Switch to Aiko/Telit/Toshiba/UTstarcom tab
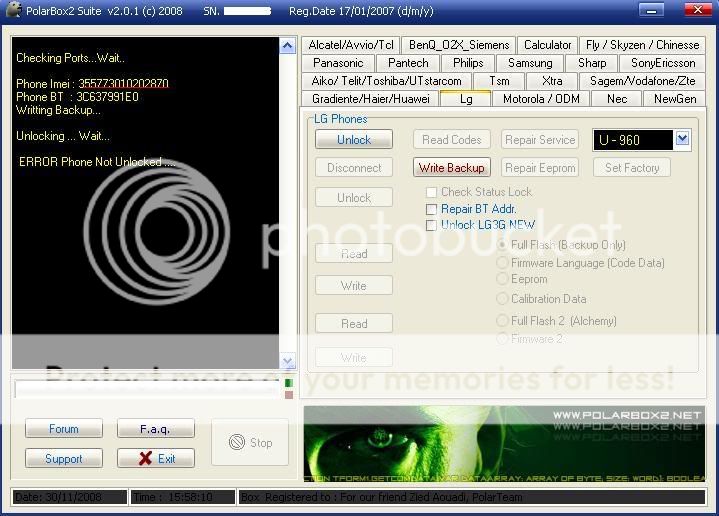 coord(387,81)
